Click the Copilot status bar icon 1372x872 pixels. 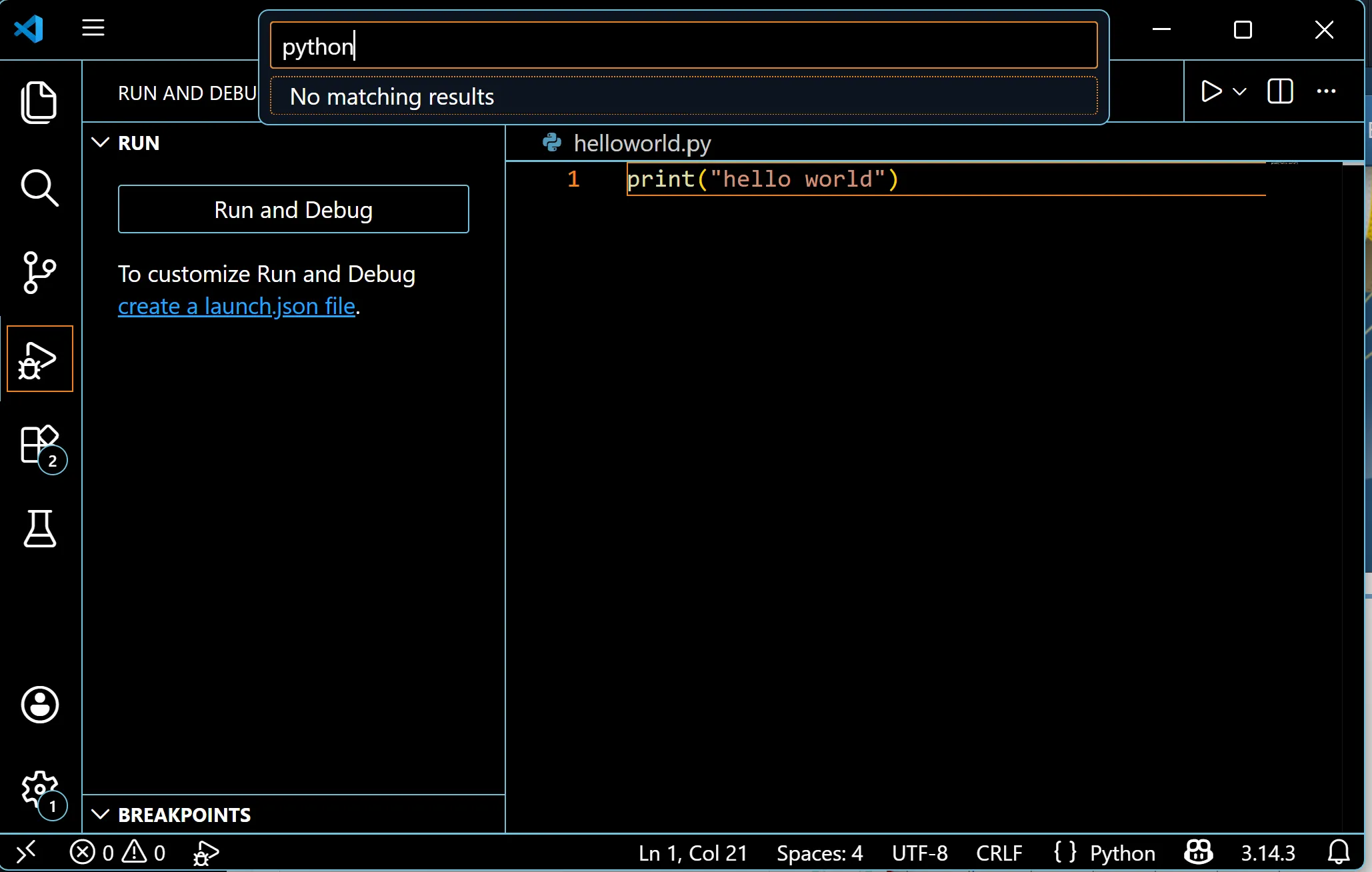point(1198,853)
